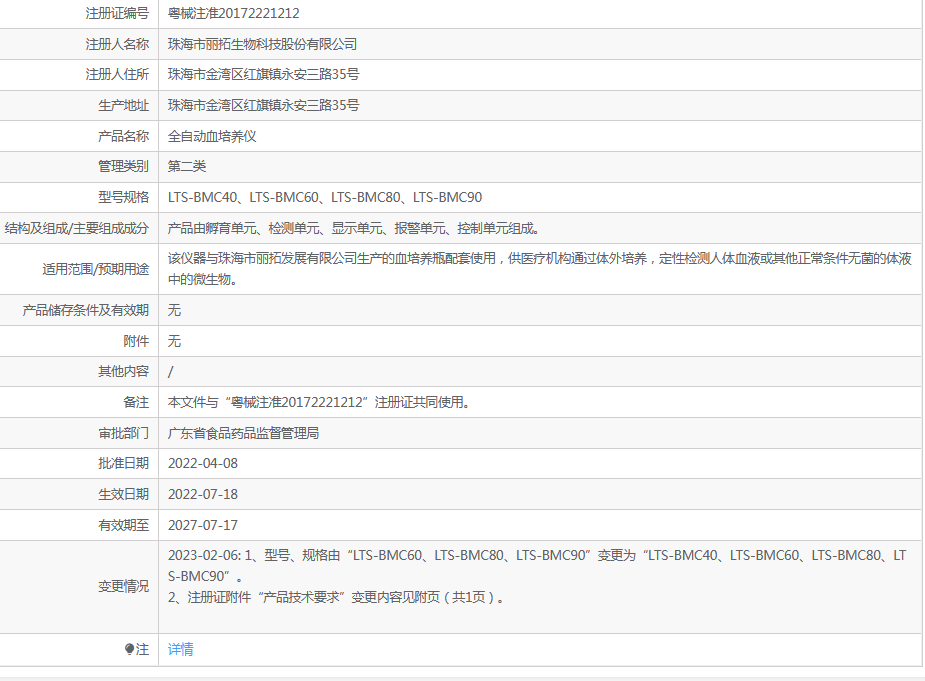Click the 结构及组成/主要组成成分 label
This screenshot has height=681, width=925.
click(x=77, y=228)
